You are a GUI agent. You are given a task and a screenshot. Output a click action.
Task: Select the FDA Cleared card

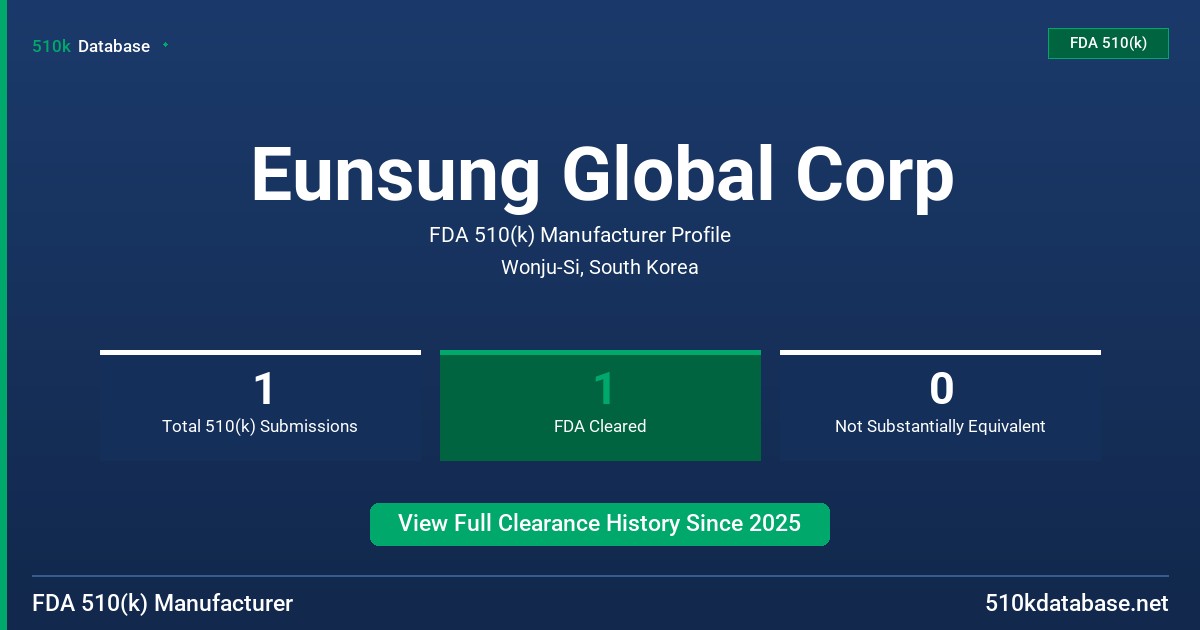[x=600, y=406]
